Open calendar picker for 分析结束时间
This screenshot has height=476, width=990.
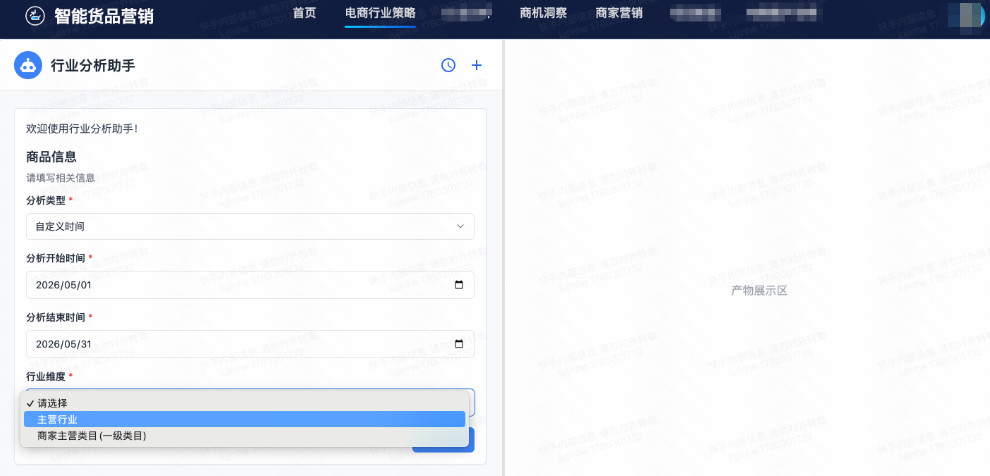coord(459,344)
